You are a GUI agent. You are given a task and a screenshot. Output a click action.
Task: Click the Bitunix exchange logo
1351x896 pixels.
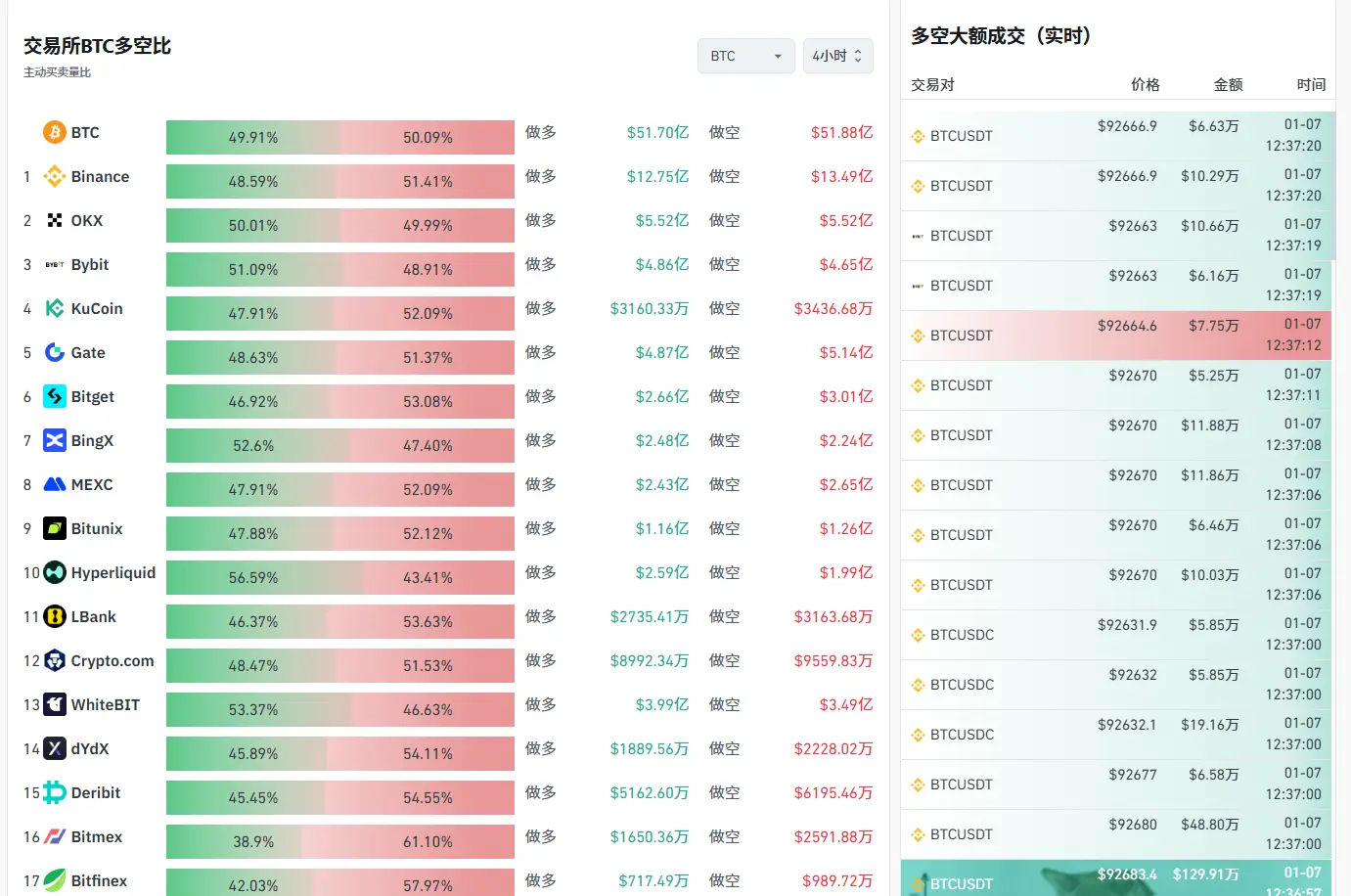coord(55,528)
